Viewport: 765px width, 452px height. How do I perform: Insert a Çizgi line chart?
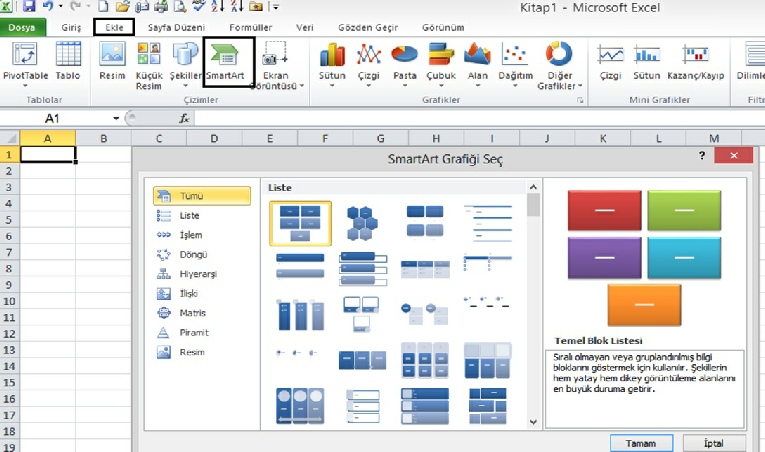(368, 63)
